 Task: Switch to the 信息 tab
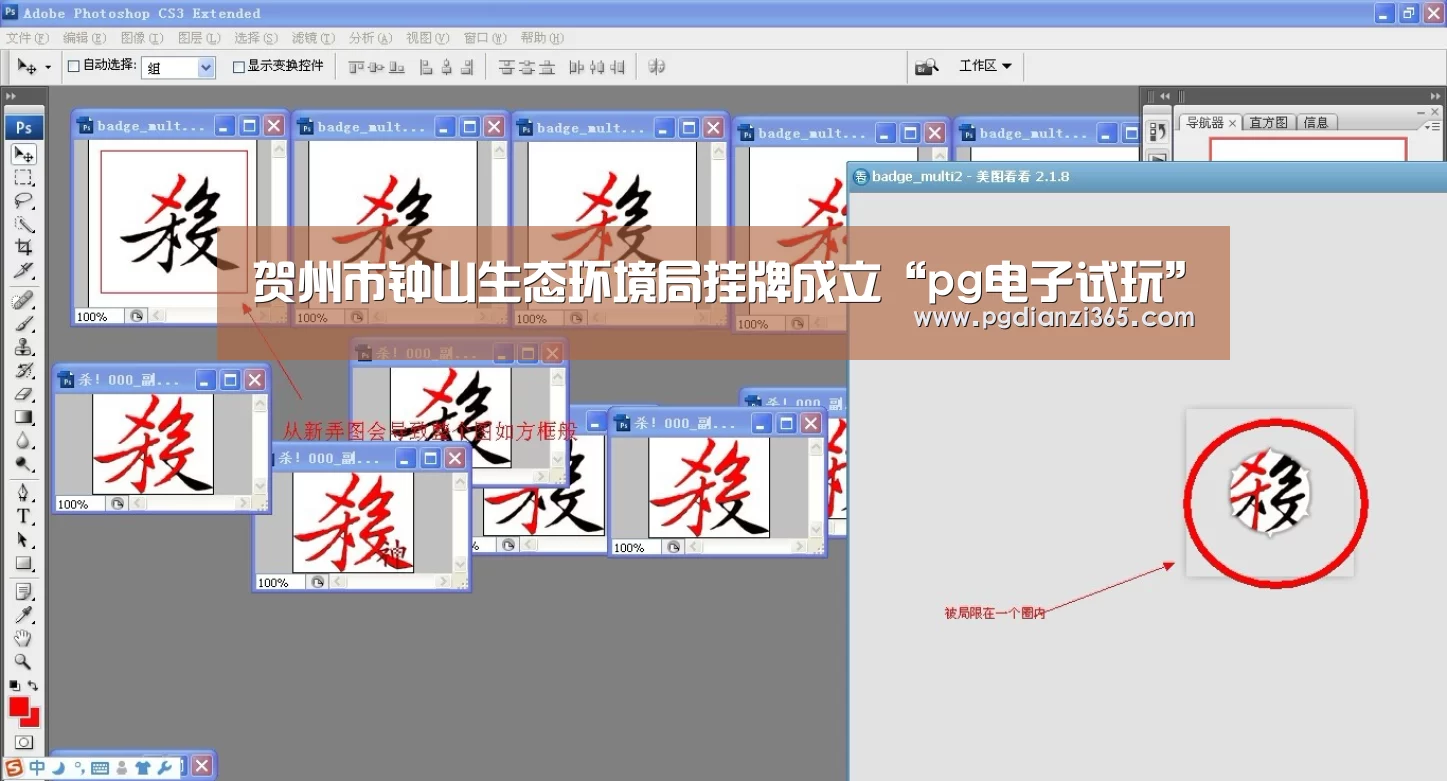click(x=1316, y=122)
